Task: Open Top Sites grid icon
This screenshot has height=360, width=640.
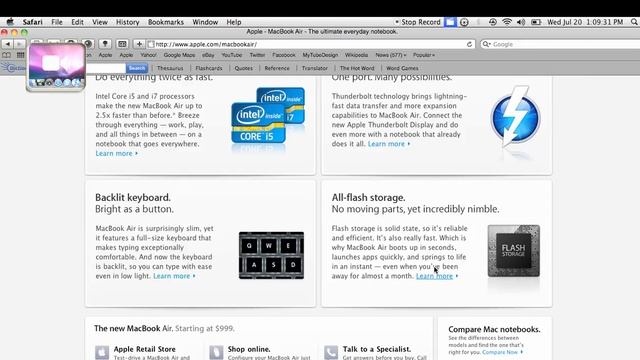Action: pyautogui.click(x=20, y=55)
